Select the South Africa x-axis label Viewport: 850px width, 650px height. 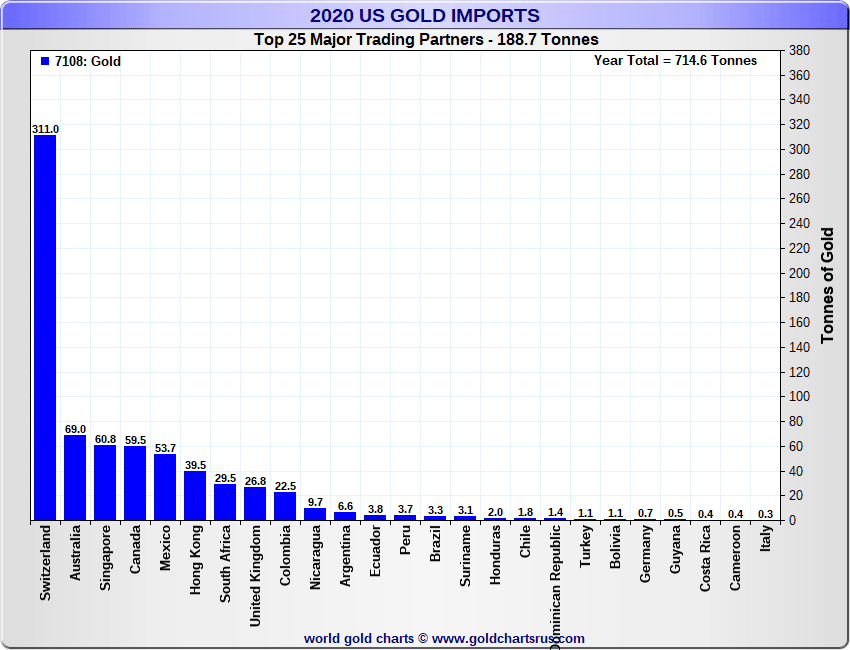click(x=226, y=564)
